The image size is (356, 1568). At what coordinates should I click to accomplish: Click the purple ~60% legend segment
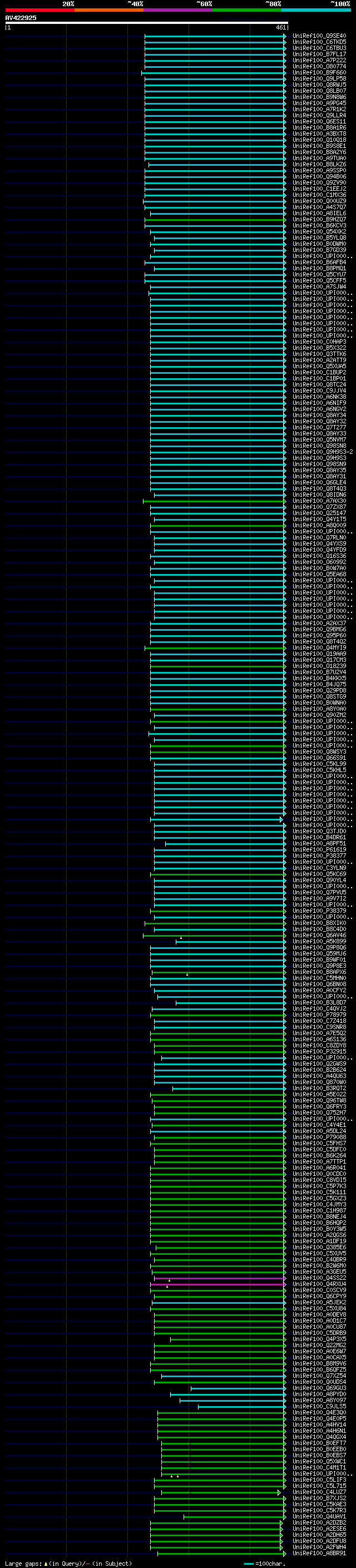179,10
